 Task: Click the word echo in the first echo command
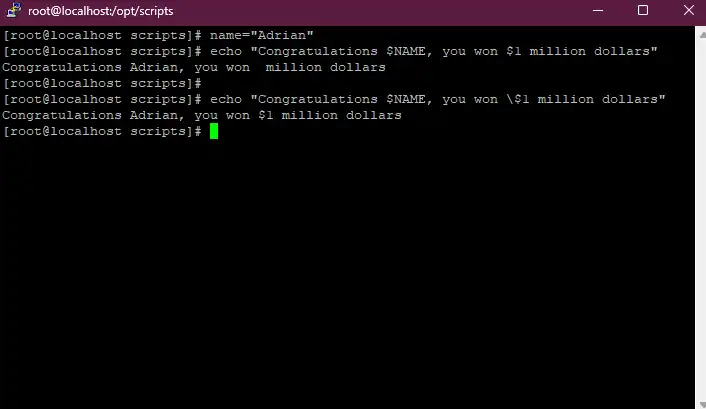pos(226,51)
